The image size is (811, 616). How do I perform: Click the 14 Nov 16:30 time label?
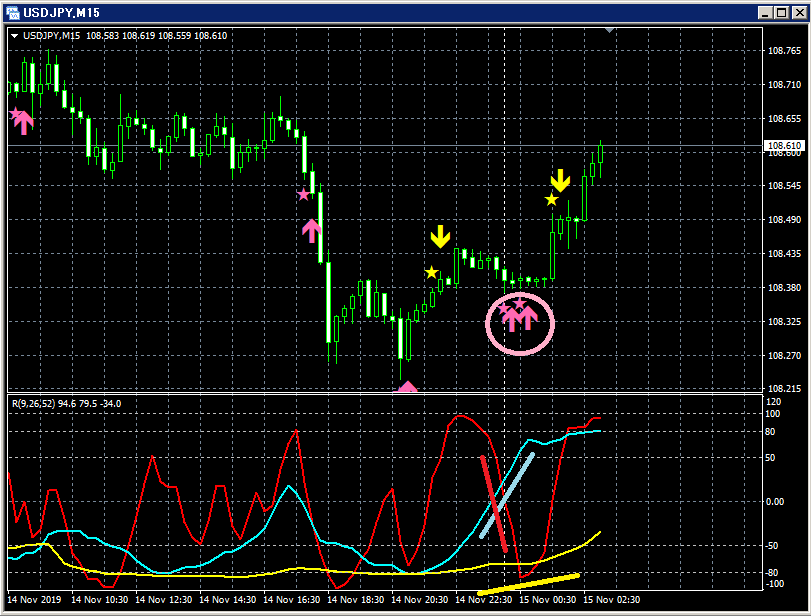coord(292,600)
